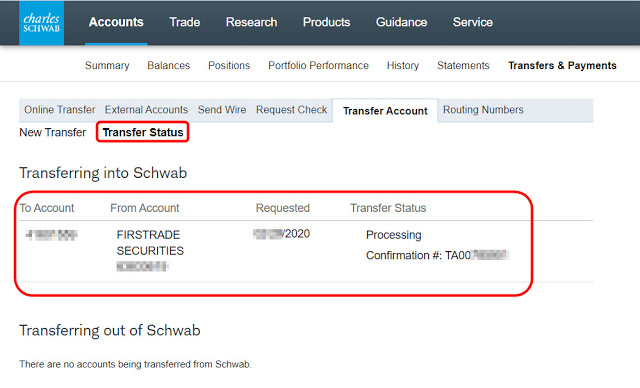Viewport: 640px width, 388px height.
Task: Select Transfers & Payments
Action: point(562,66)
